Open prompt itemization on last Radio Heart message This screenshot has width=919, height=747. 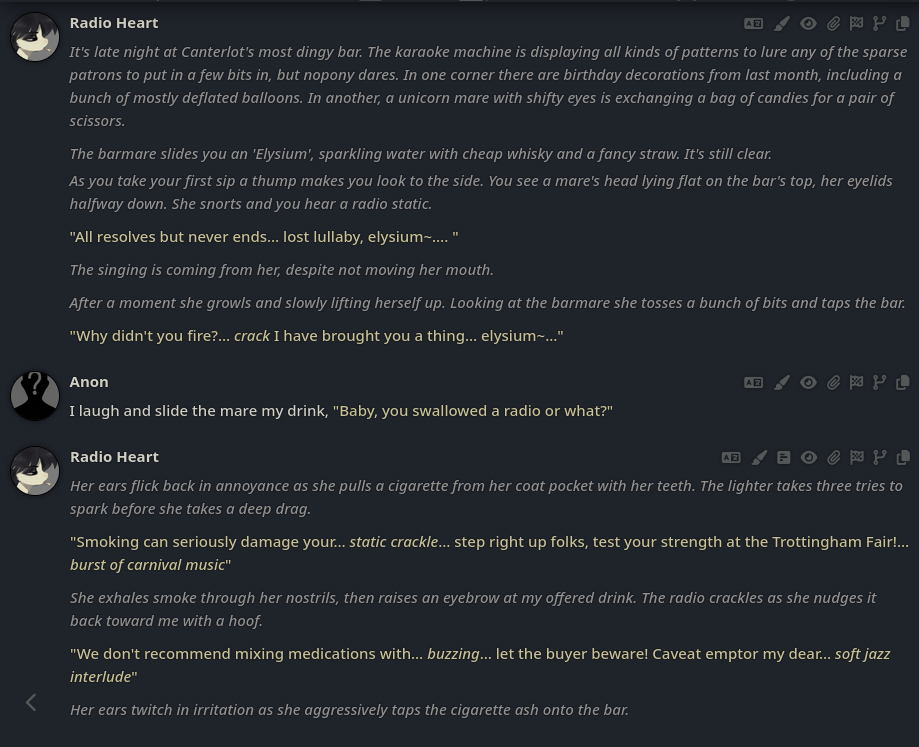coord(784,458)
